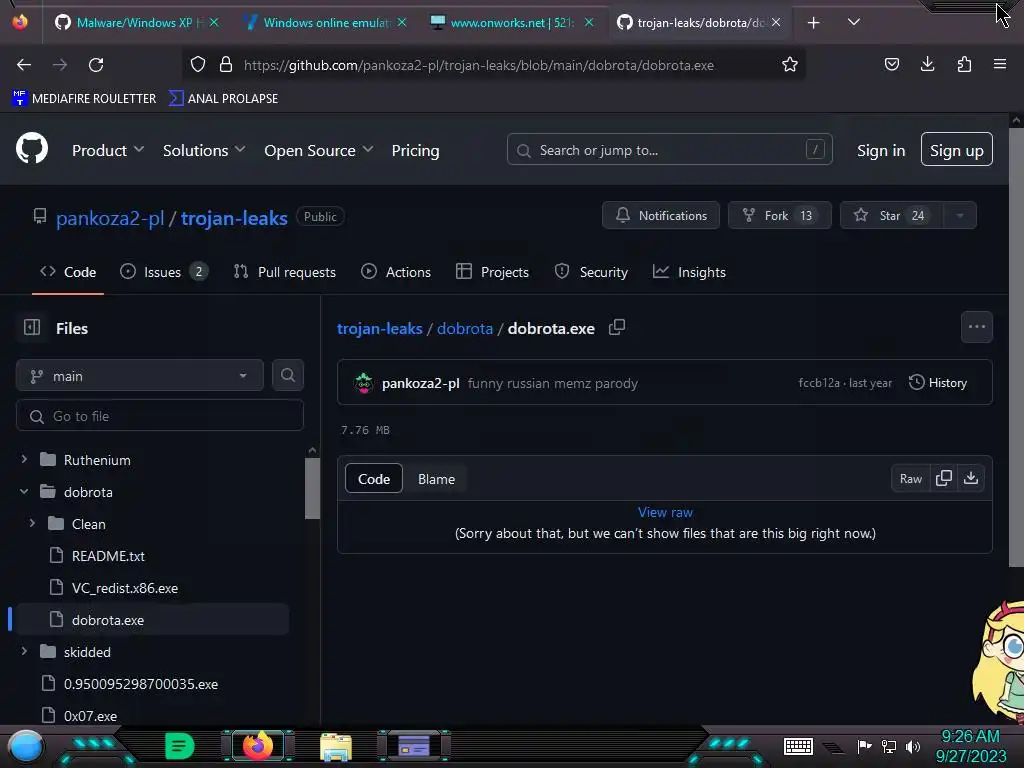Open Firefox downloads panel
The height and width of the screenshot is (768, 1024).
pyautogui.click(x=927, y=64)
